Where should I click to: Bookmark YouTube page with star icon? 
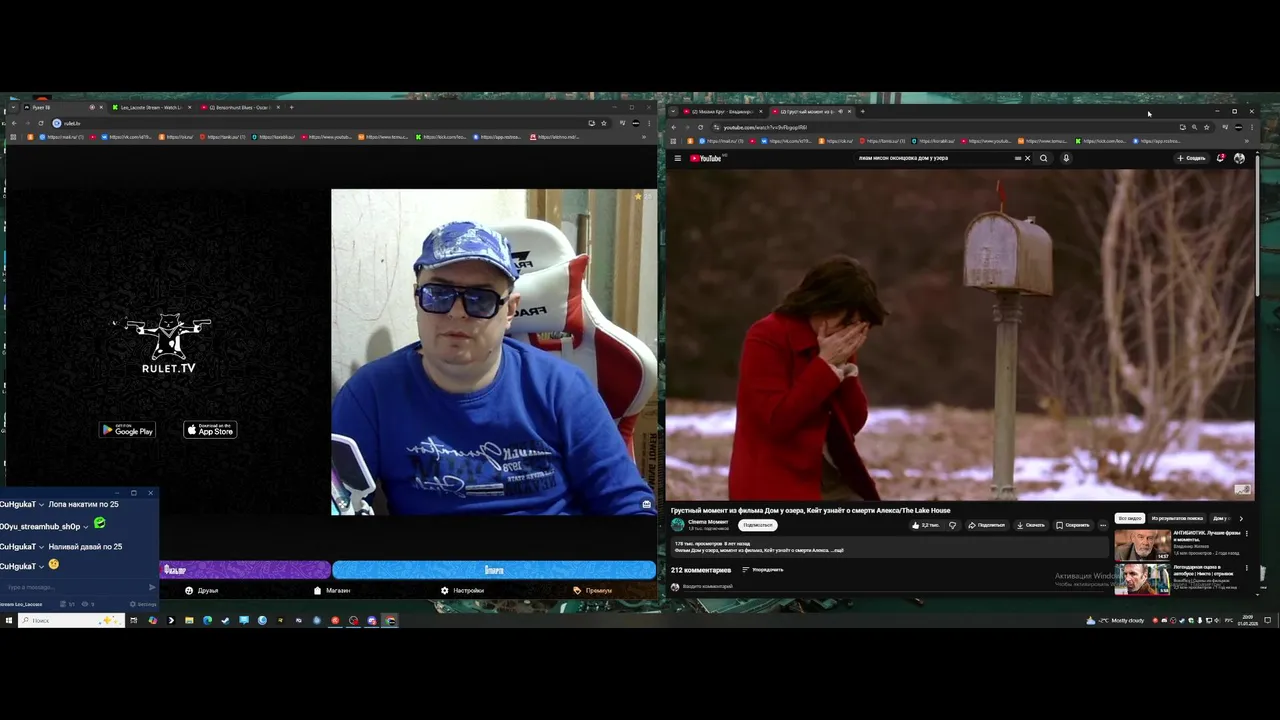tap(1206, 127)
